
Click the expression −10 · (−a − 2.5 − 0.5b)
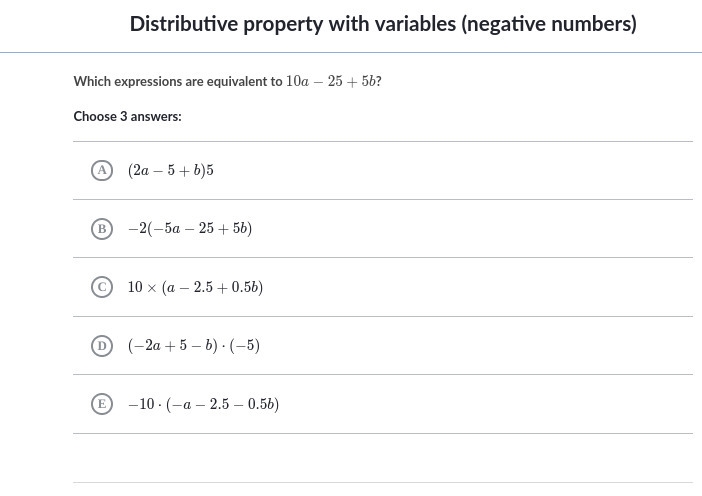(203, 404)
